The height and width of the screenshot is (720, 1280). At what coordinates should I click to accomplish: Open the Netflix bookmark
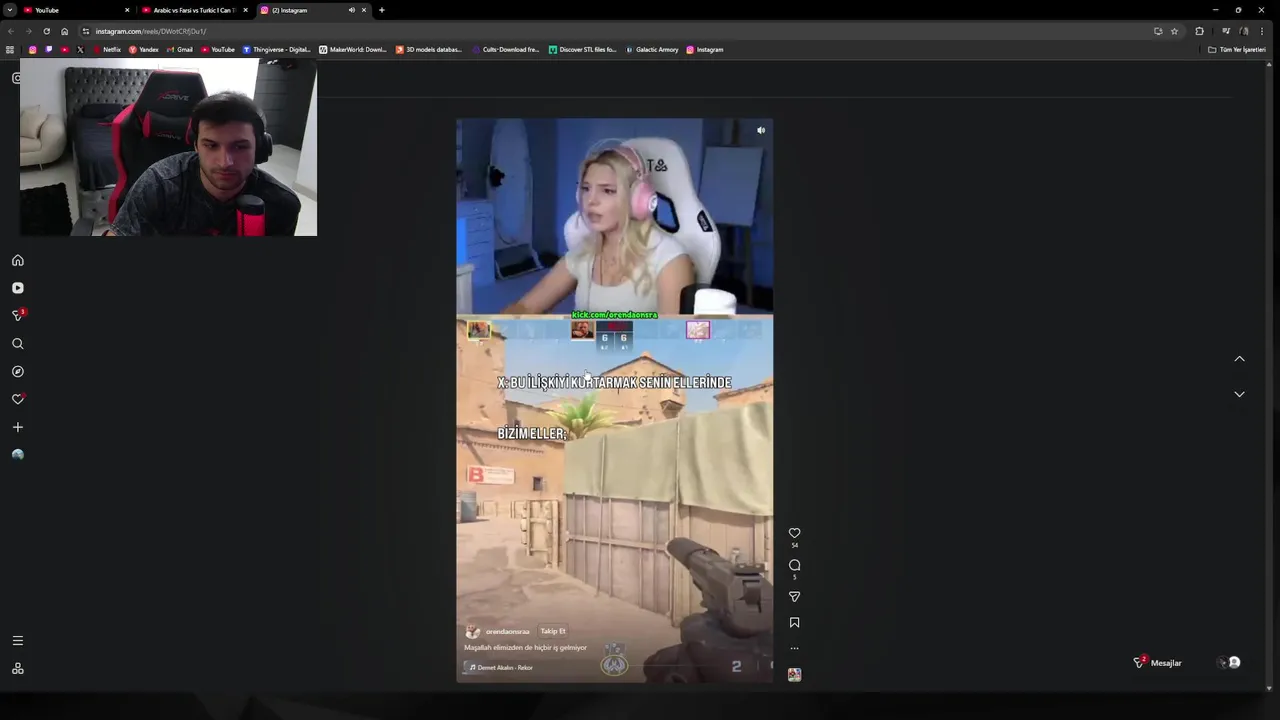tap(107, 49)
